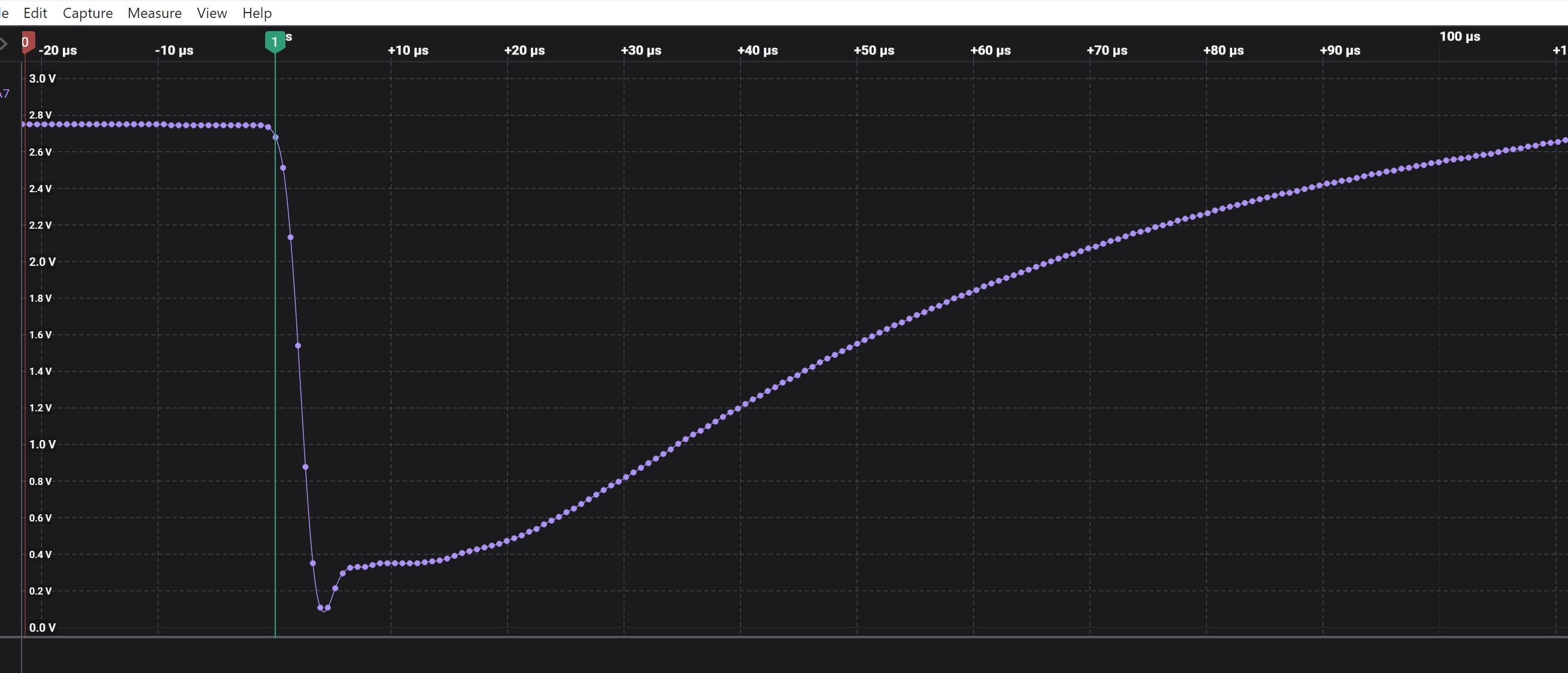Click the +90 µs time ruler label
Viewport: 1568px width, 673px height.
pos(1339,50)
